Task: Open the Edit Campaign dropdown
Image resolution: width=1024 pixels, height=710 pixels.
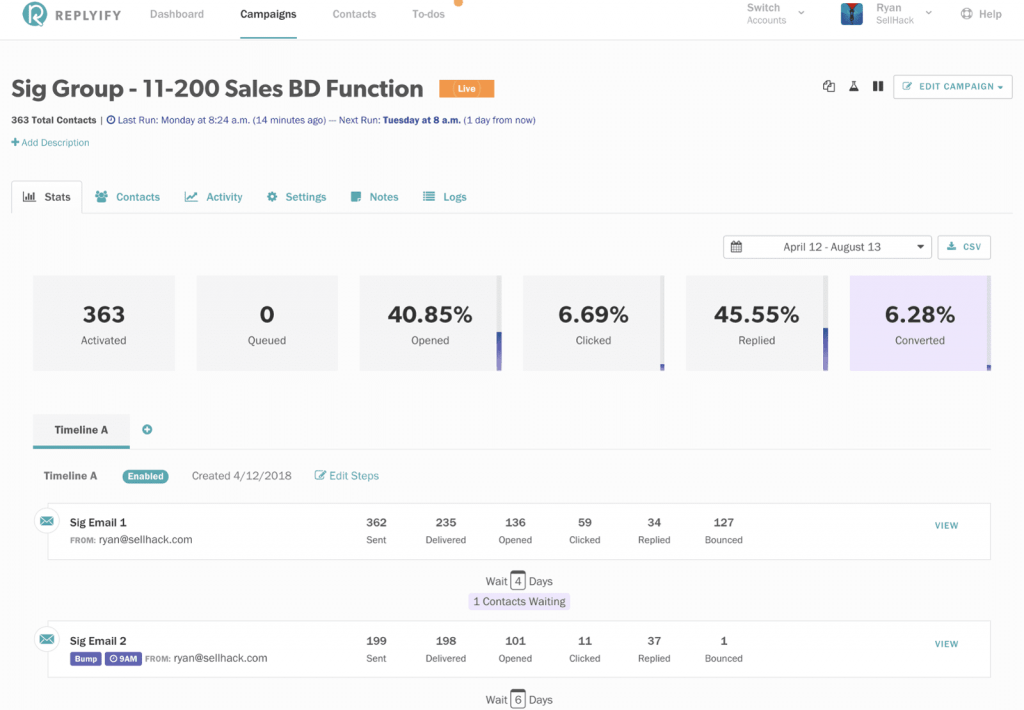Action: 952,86
